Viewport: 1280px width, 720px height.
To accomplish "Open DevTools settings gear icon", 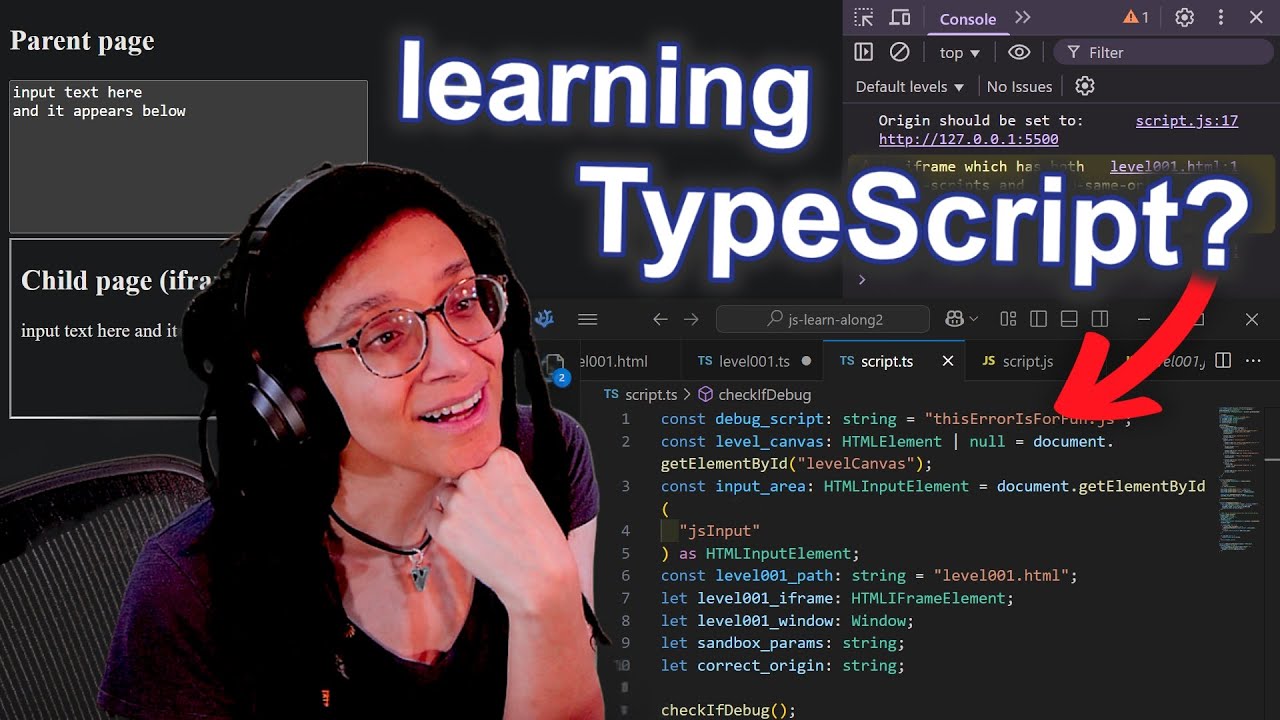I will [1185, 17].
